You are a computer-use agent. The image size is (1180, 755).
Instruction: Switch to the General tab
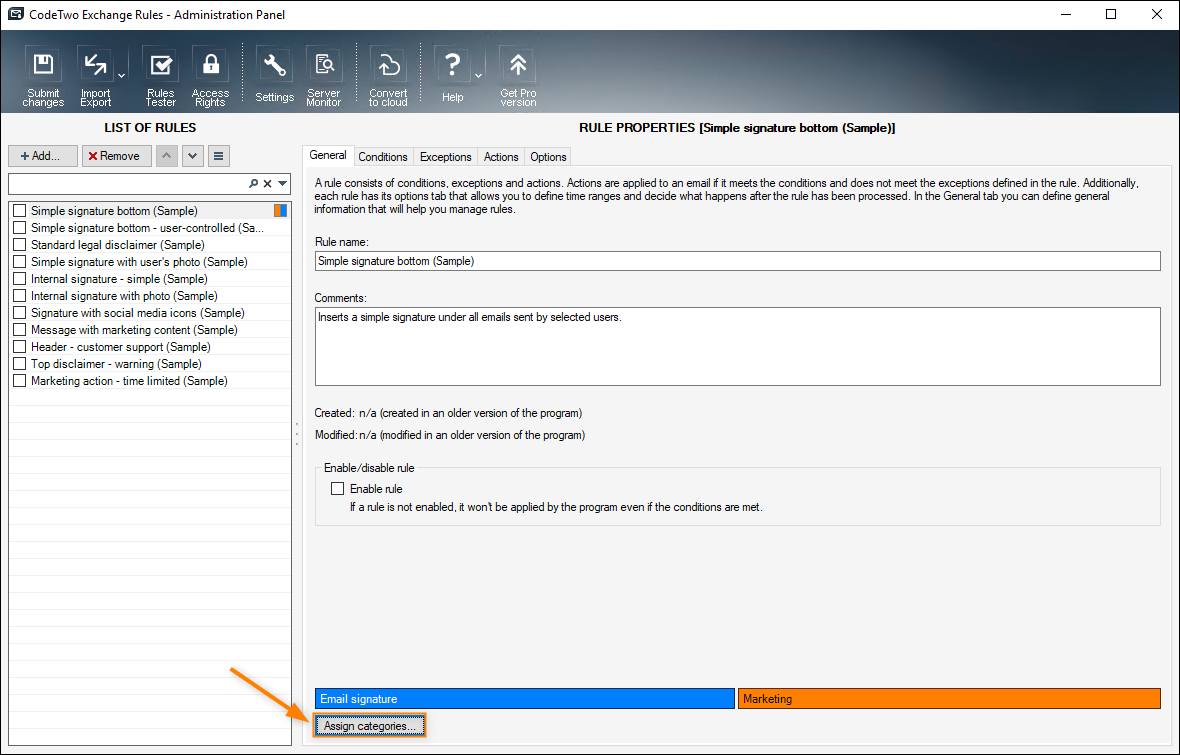pos(328,155)
